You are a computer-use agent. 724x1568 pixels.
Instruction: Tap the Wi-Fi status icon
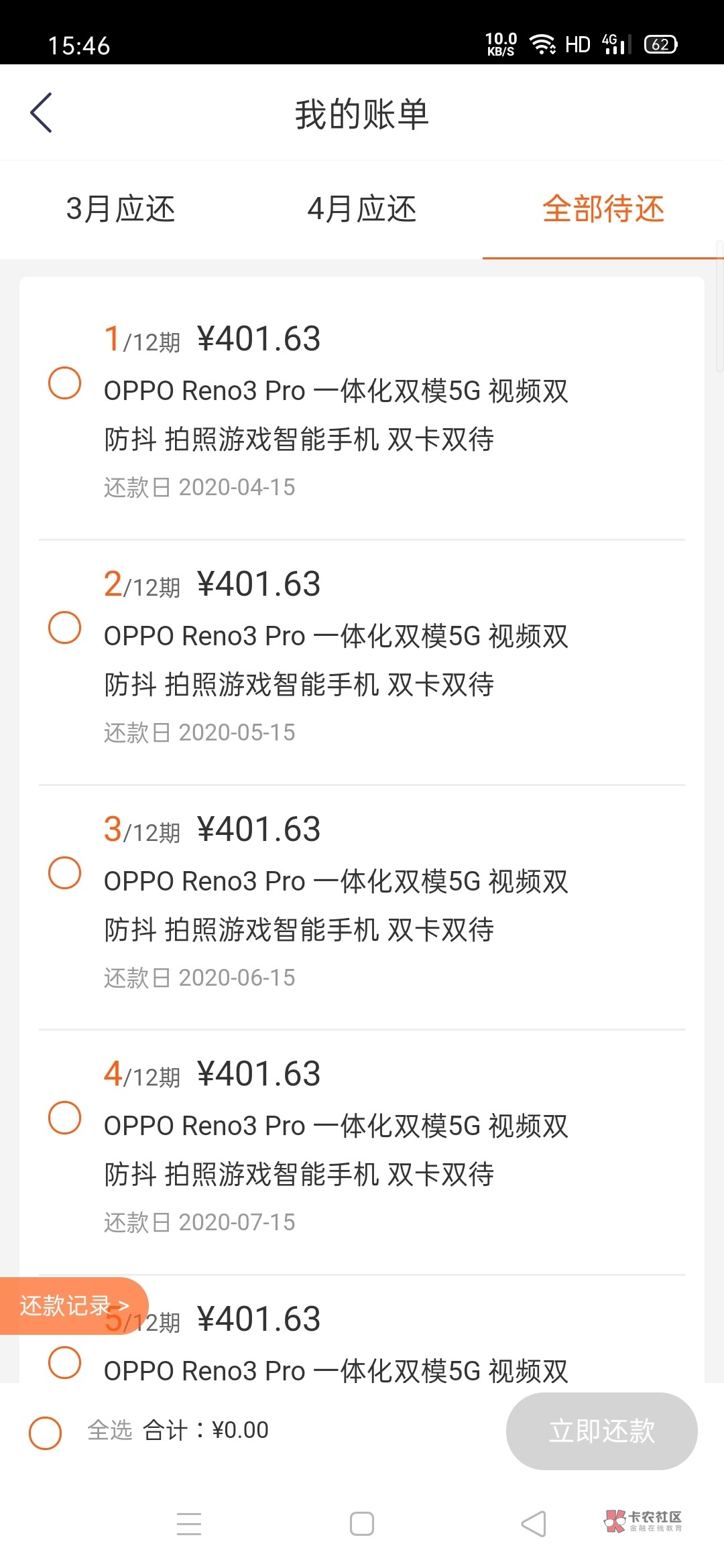coord(542,44)
